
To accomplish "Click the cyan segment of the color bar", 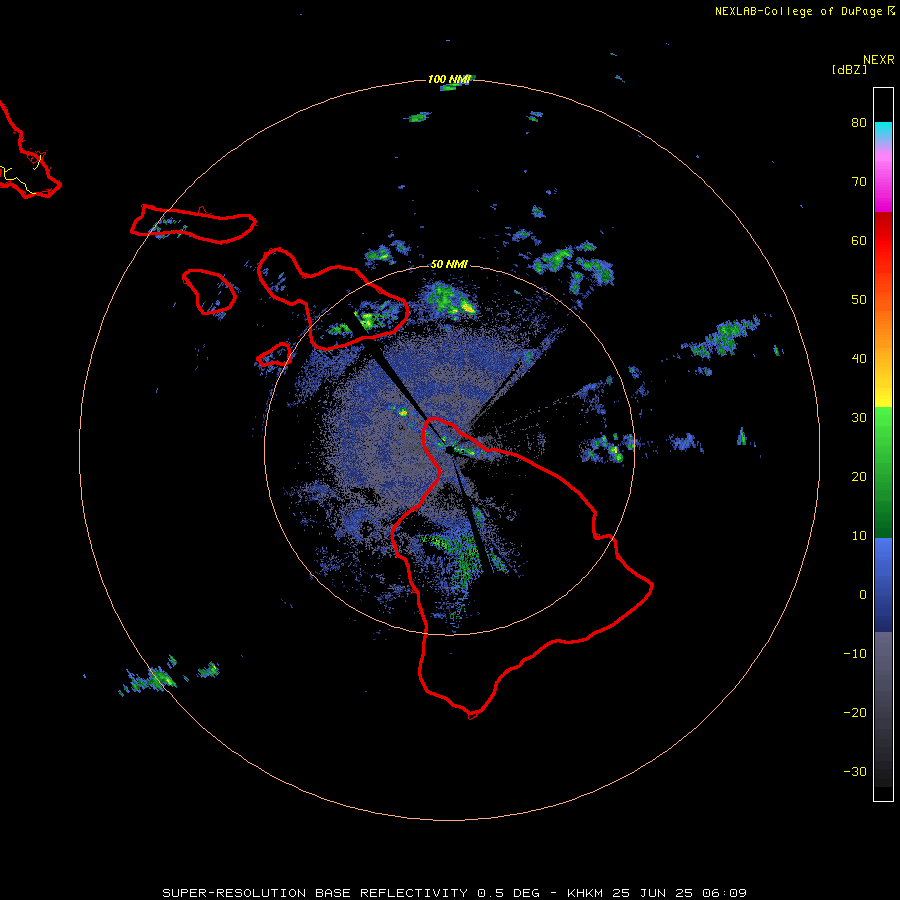I will [x=883, y=129].
